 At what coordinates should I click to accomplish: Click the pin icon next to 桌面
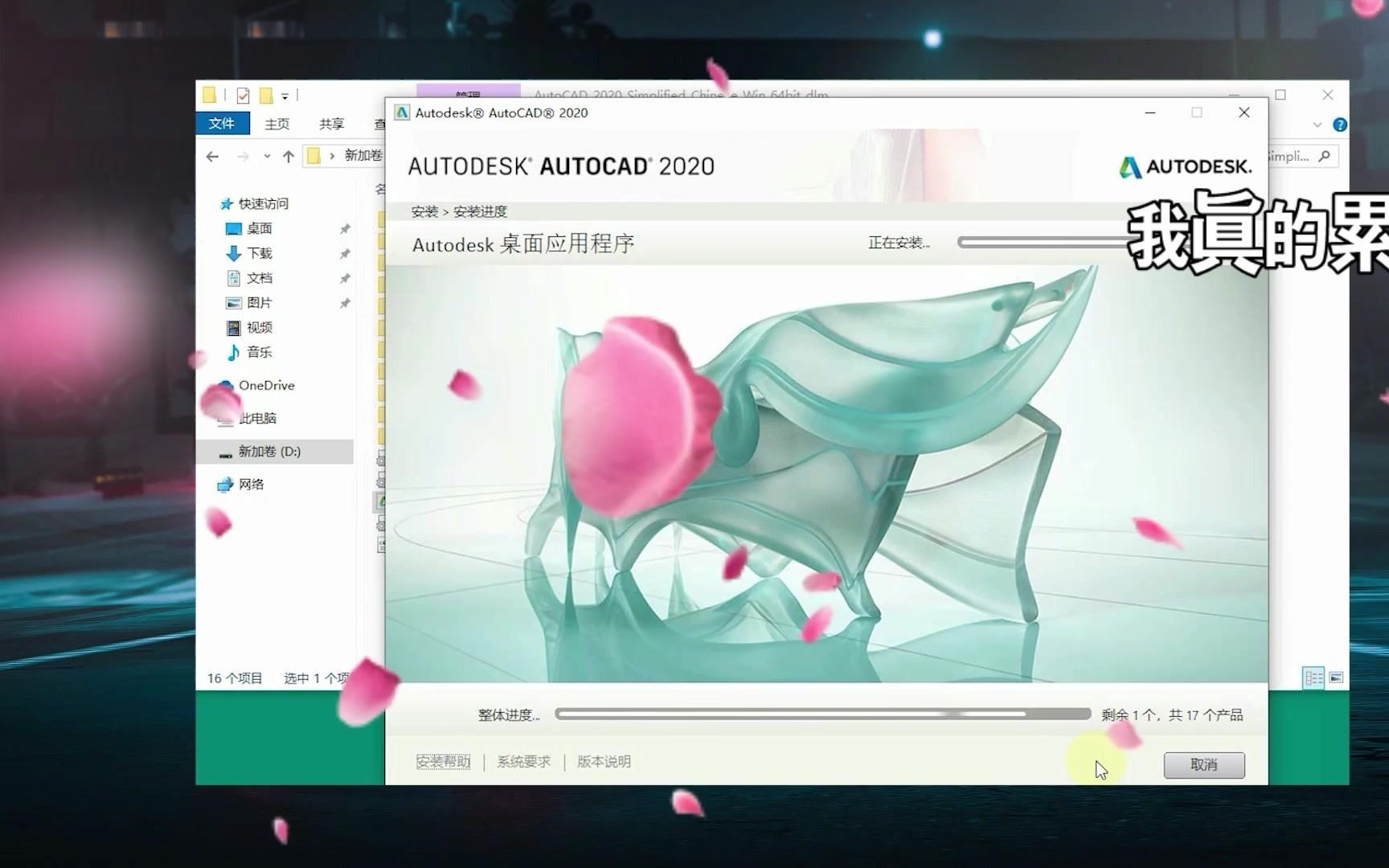click(345, 228)
